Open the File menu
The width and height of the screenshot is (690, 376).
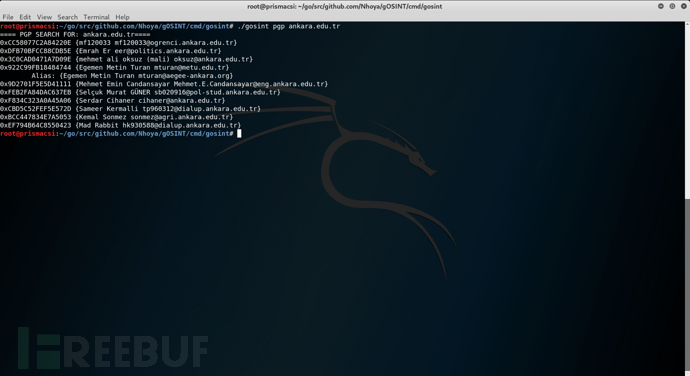8,17
